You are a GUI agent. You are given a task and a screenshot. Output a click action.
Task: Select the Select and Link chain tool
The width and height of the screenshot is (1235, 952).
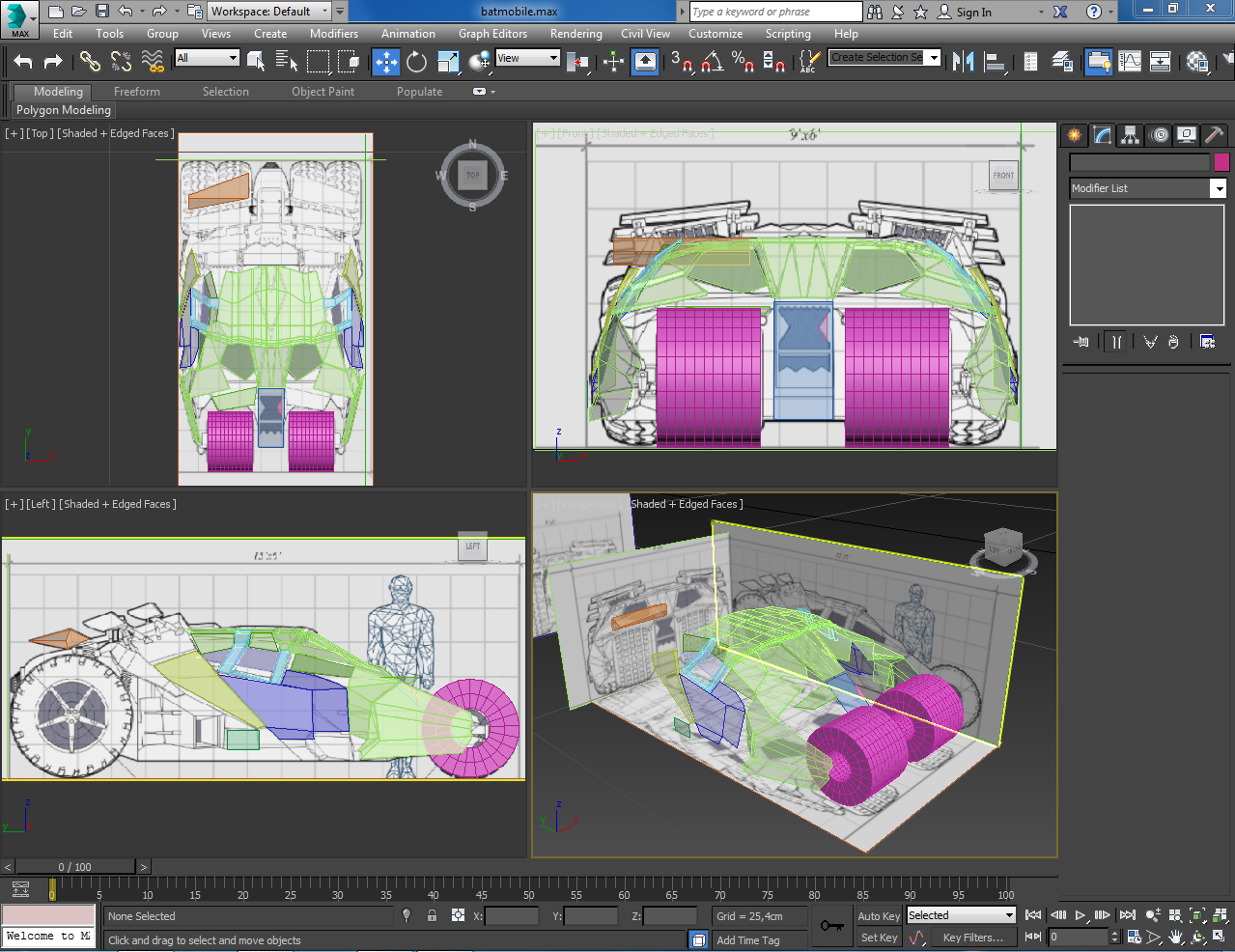90,62
